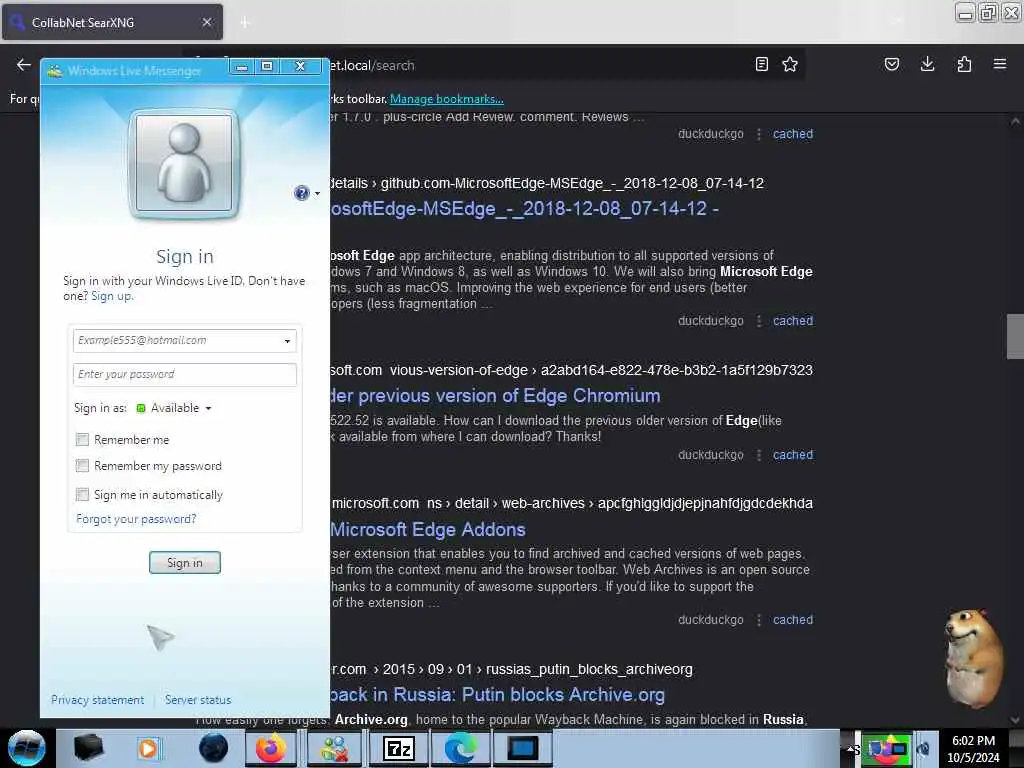Open Windows Live Messenger taskbar icon
Screen dimensions: 1024x768
coord(334,748)
